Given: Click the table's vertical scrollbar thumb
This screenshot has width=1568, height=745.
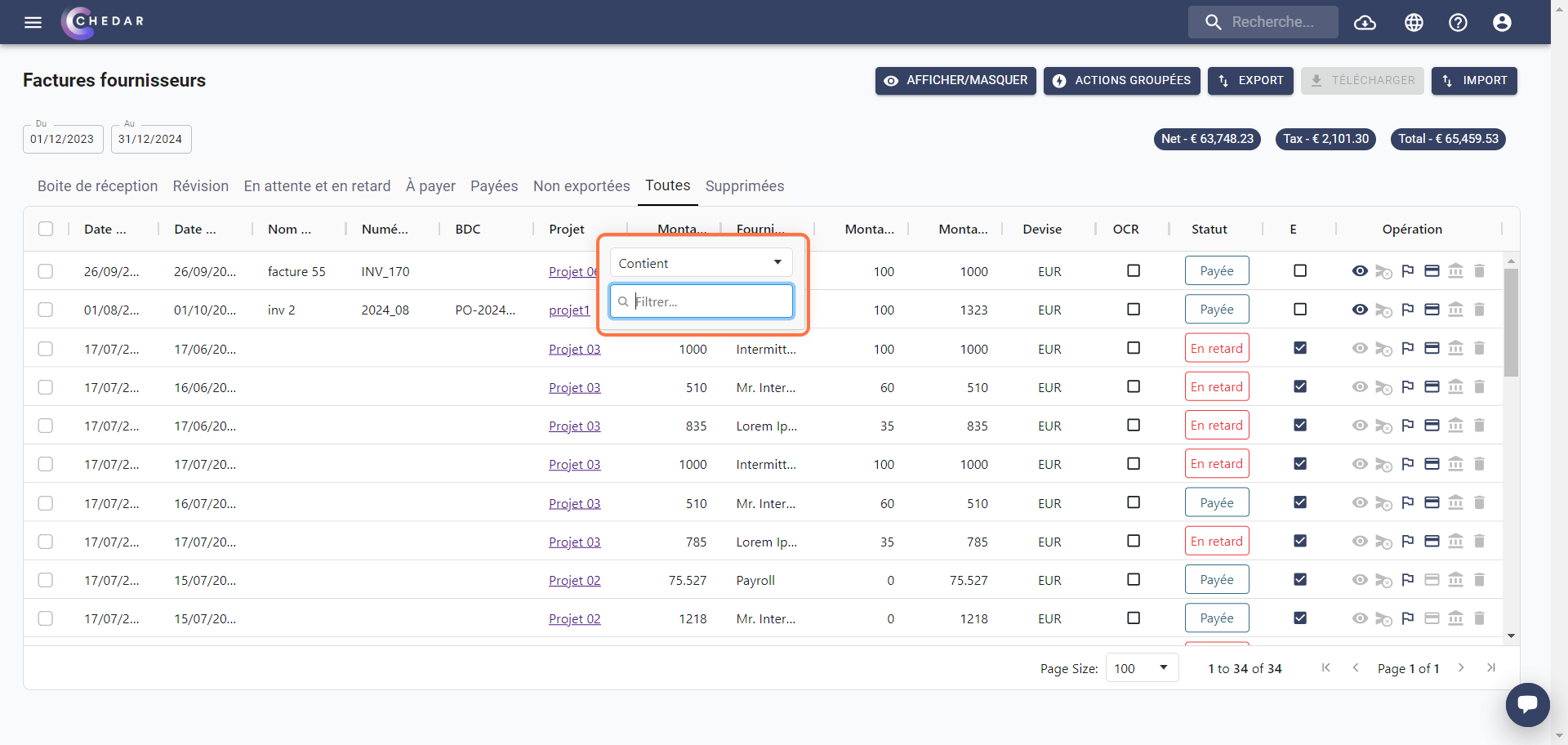Looking at the screenshot, I should tap(1511, 323).
